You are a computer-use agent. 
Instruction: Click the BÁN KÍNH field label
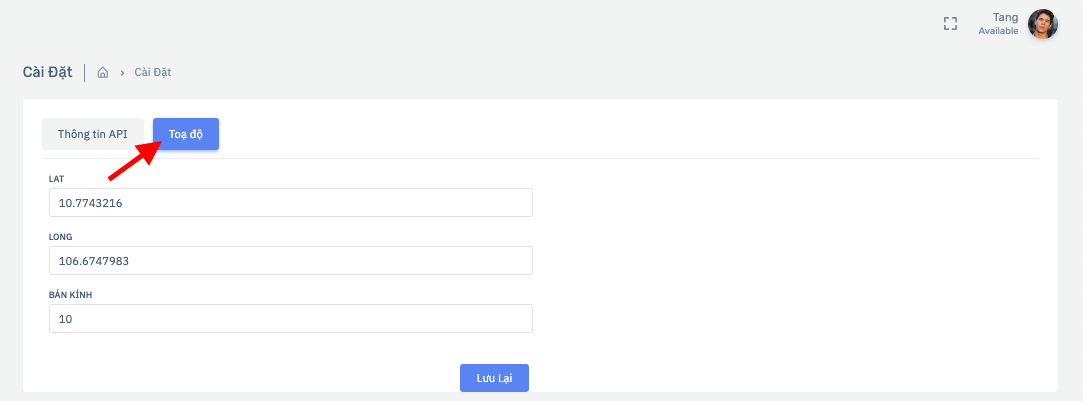[x=70, y=295]
